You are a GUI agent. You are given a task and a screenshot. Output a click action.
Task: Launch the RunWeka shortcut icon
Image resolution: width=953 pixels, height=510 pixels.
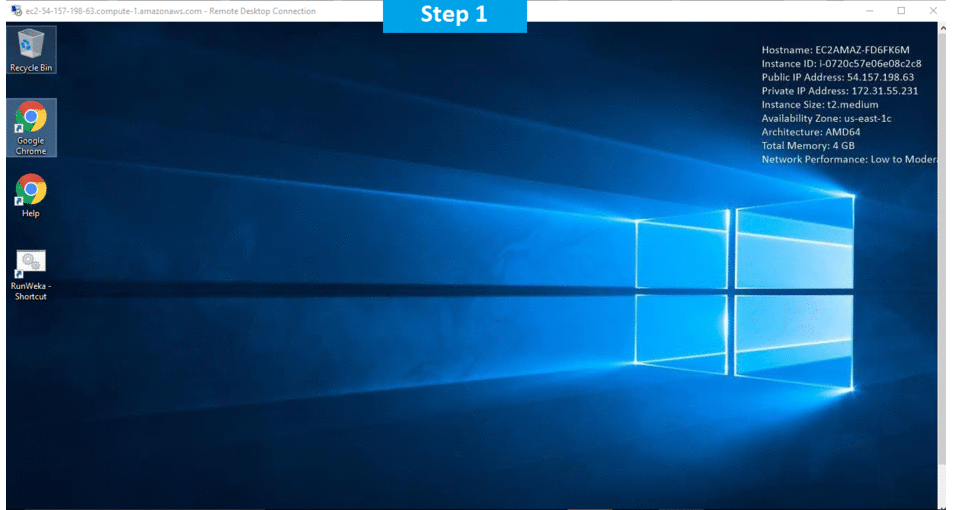point(31,273)
